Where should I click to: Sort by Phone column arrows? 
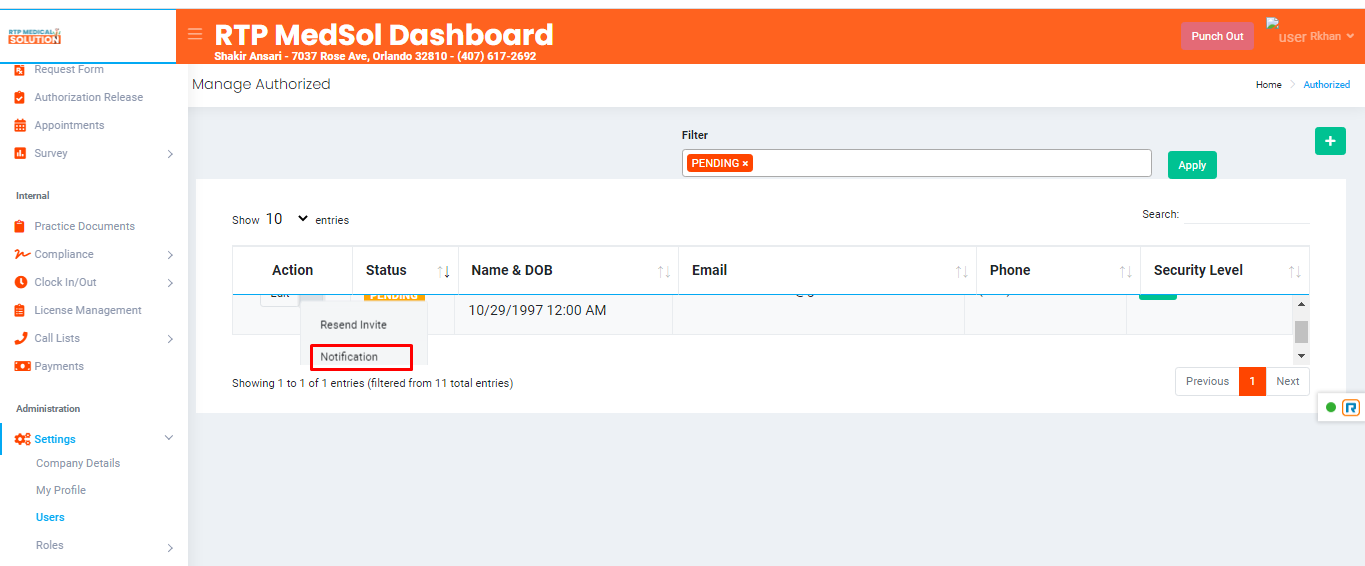[1126, 271]
